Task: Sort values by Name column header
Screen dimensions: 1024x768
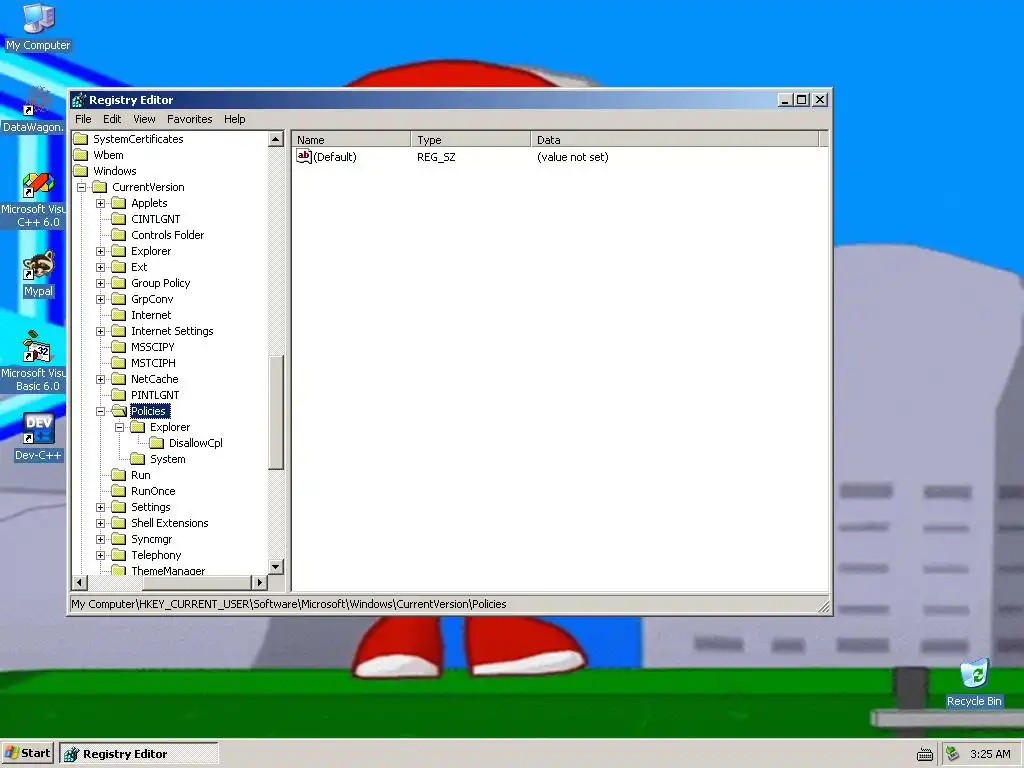Action: click(351, 140)
